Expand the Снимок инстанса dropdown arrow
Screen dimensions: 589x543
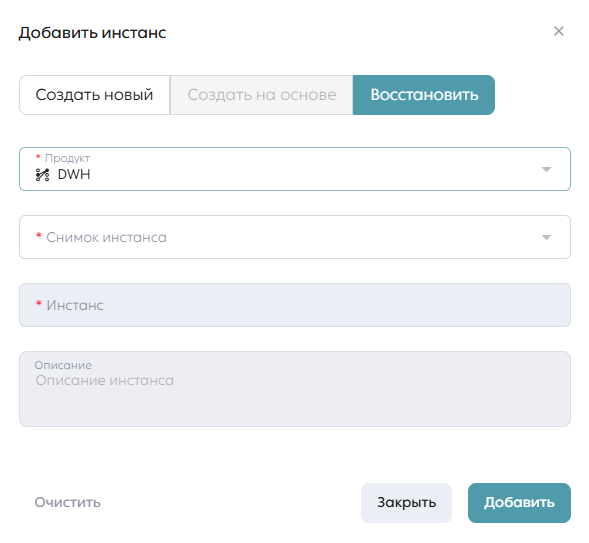coord(546,237)
